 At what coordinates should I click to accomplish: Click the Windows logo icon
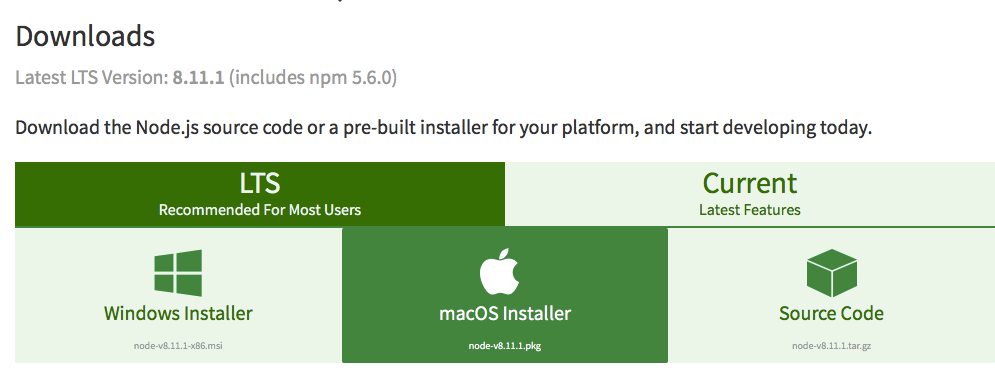click(x=178, y=273)
